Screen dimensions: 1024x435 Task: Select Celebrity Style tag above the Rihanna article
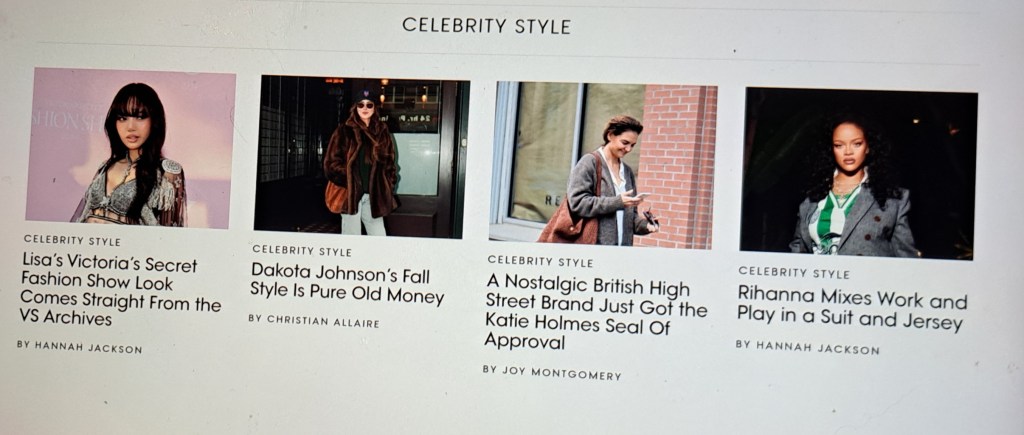pyautogui.click(x=793, y=272)
